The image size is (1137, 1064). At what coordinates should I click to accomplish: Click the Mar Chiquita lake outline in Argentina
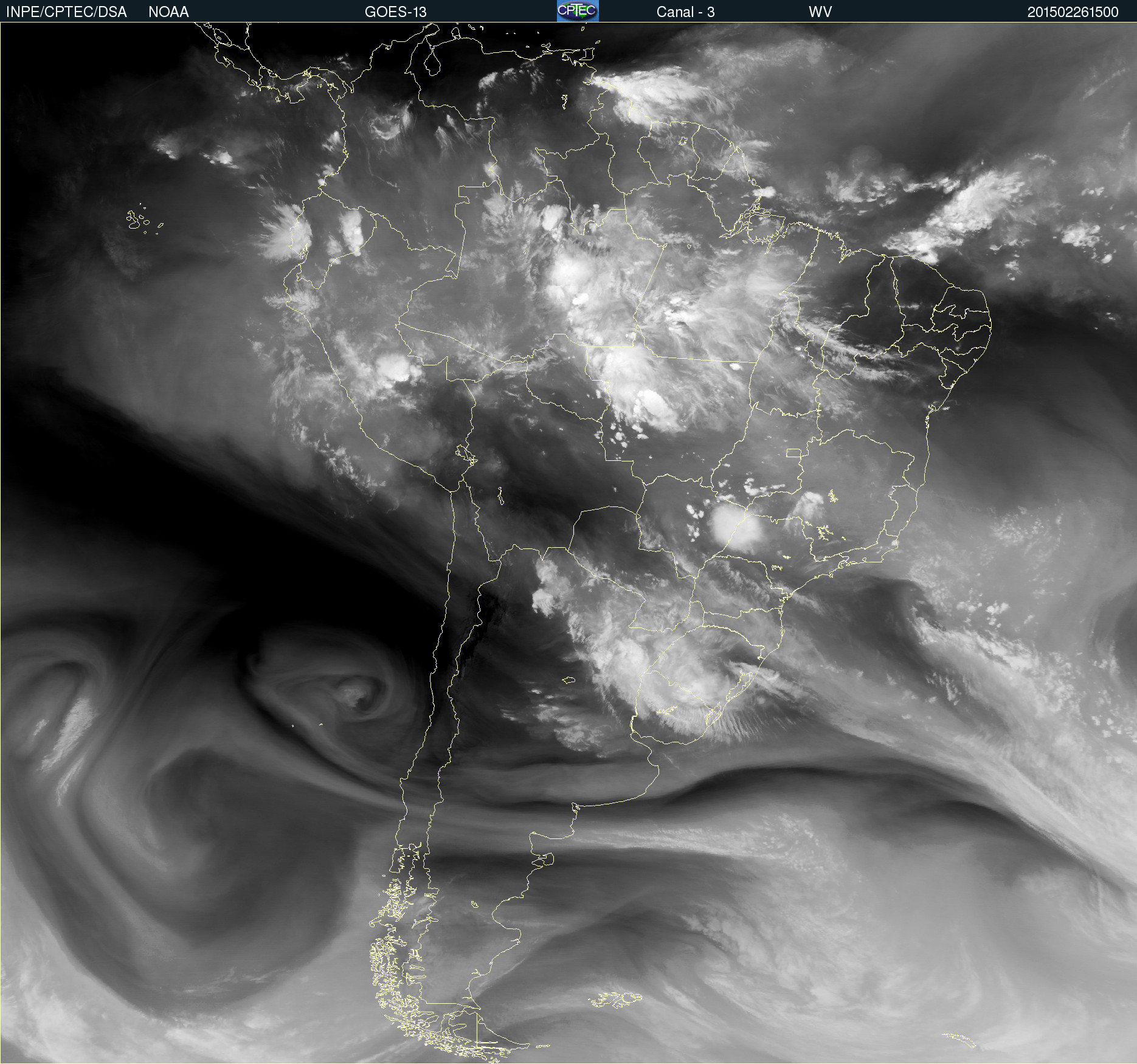[568, 680]
